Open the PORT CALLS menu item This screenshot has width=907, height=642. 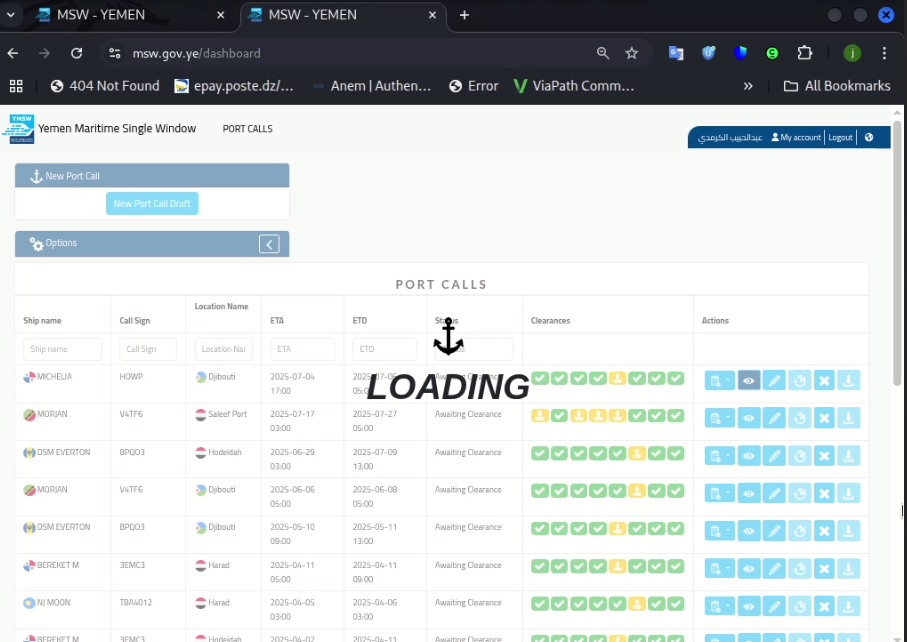(x=247, y=129)
